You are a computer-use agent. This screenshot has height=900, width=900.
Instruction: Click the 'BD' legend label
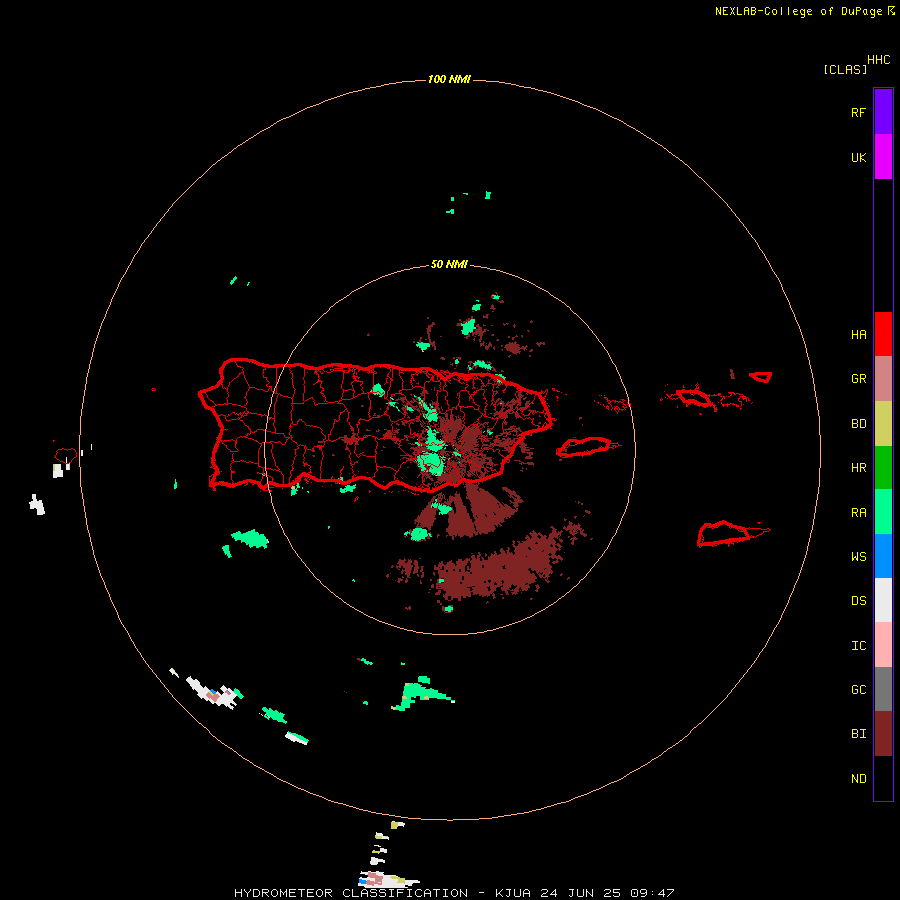tap(858, 424)
